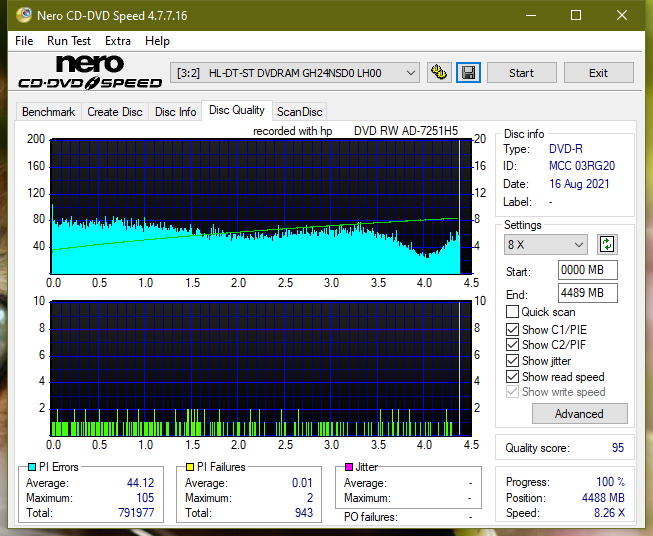Image resolution: width=653 pixels, height=536 pixels.
Task: Open the Advanced settings button
Action: point(579,414)
